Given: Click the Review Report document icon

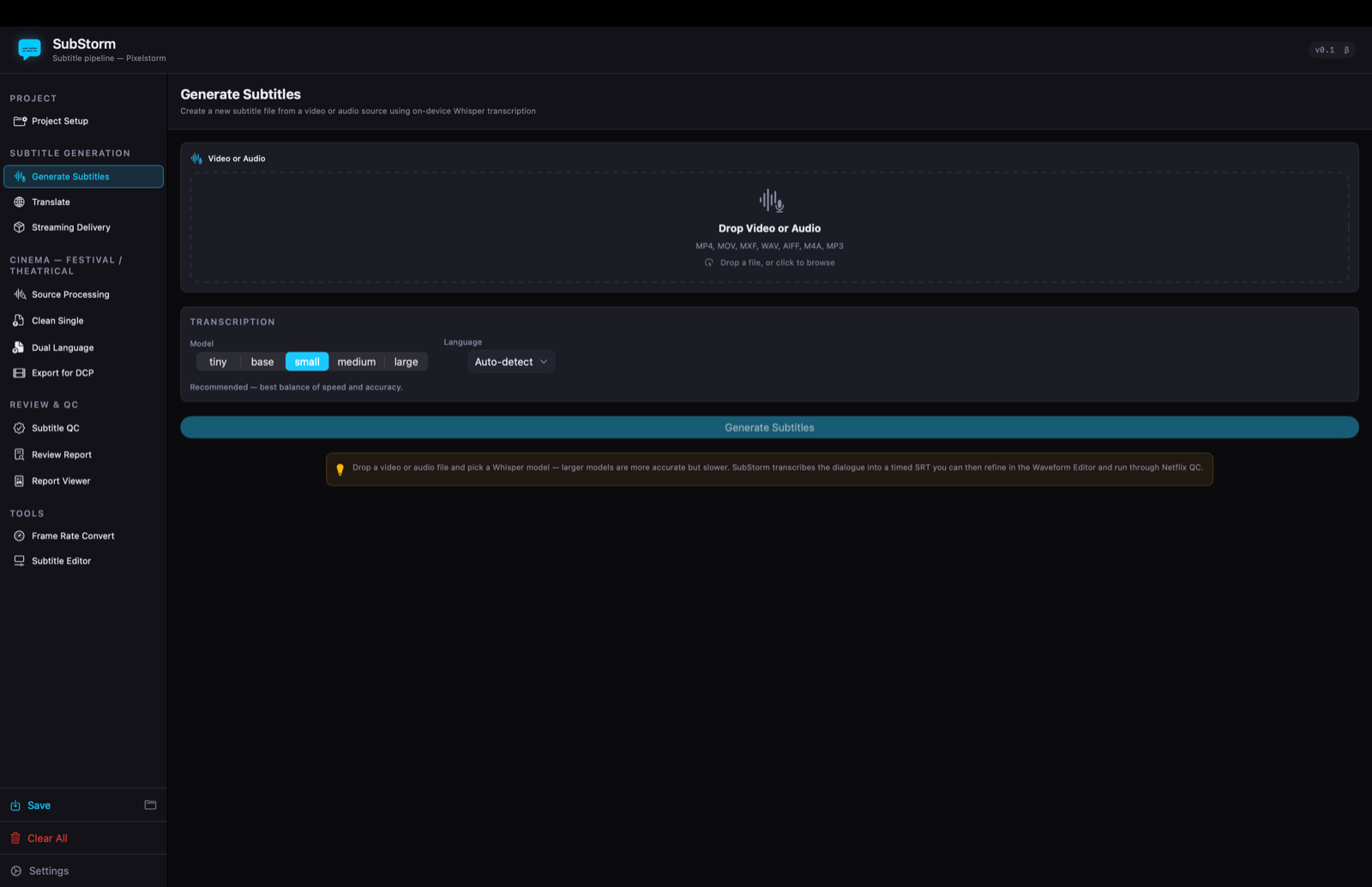Looking at the screenshot, I should click(20, 455).
